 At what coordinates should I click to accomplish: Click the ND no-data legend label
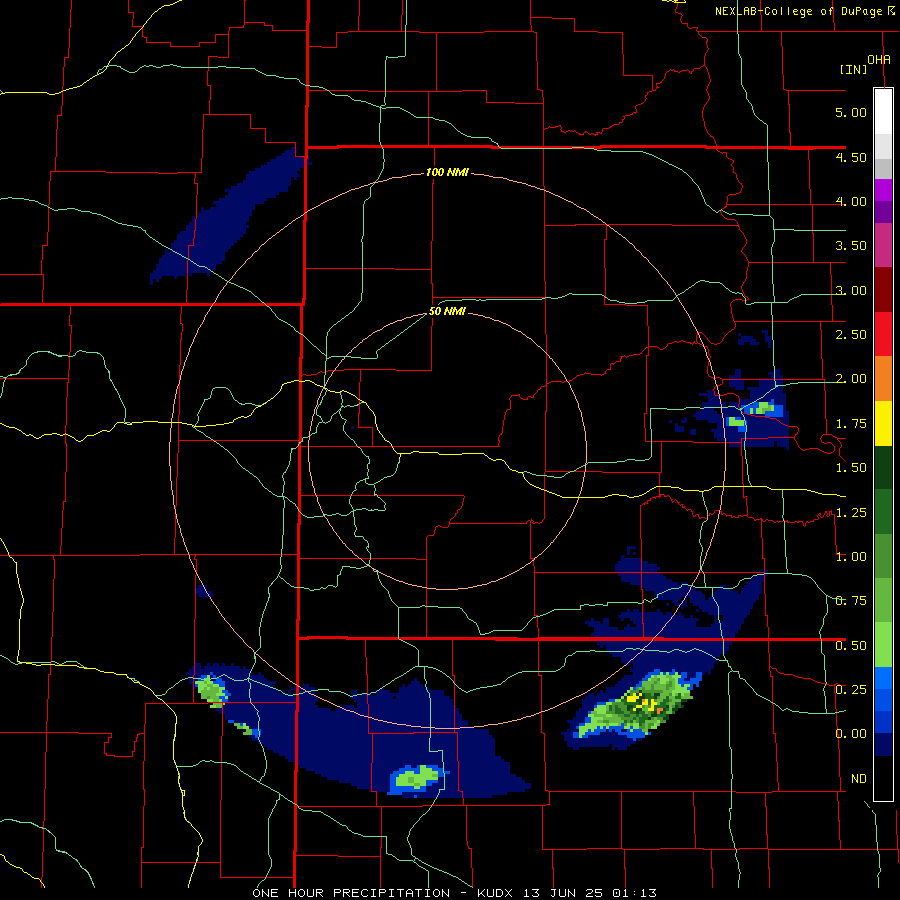click(859, 779)
